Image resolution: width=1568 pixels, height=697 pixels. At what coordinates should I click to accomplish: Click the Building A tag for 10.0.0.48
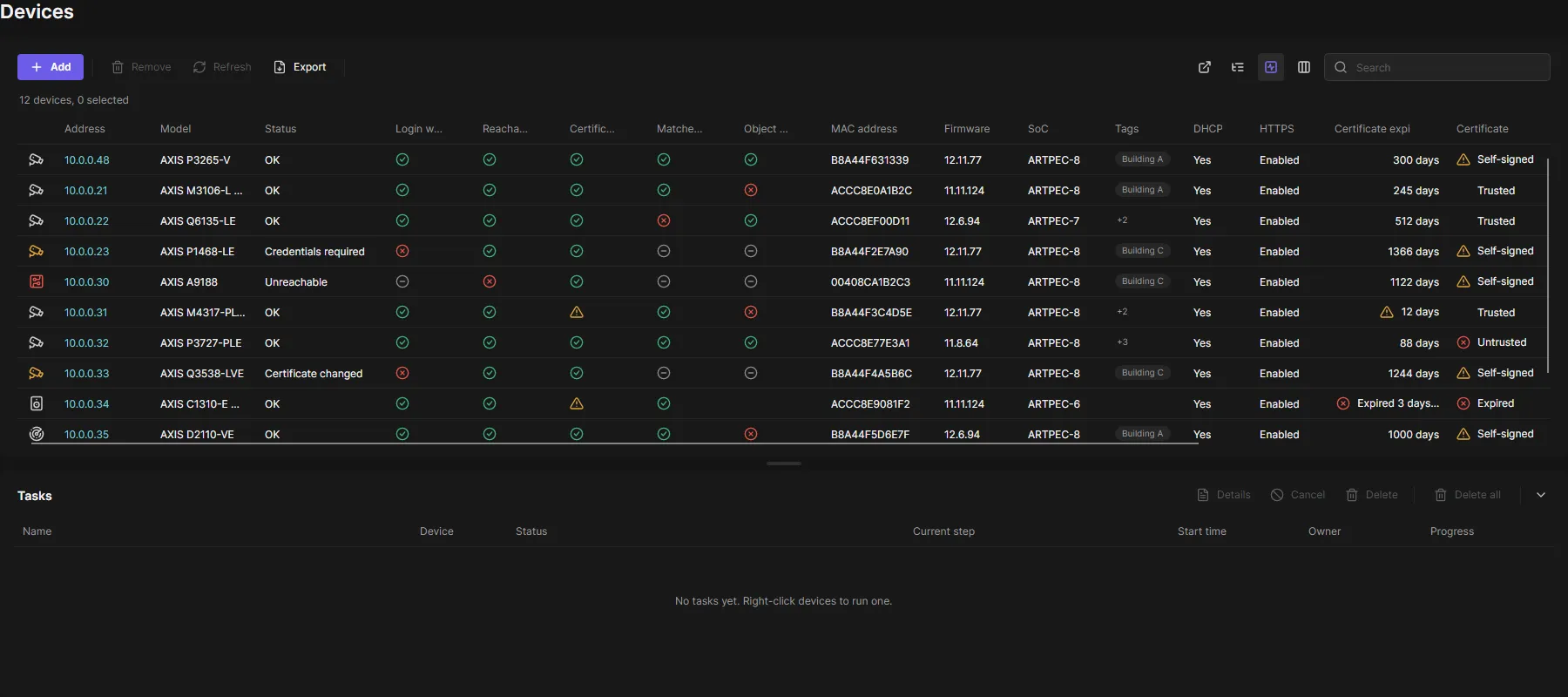(1142, 159)
